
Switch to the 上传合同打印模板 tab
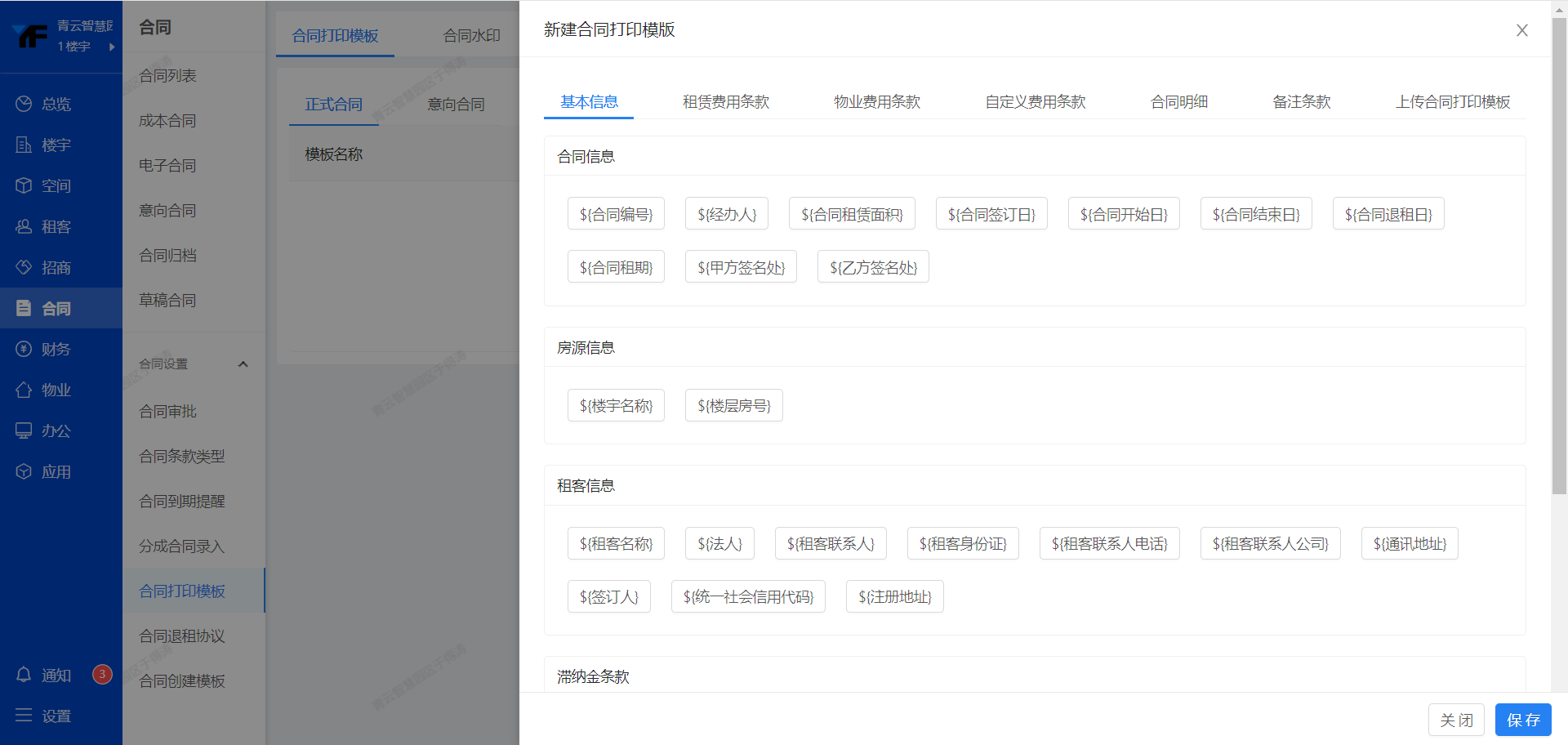pos(1452,102)
